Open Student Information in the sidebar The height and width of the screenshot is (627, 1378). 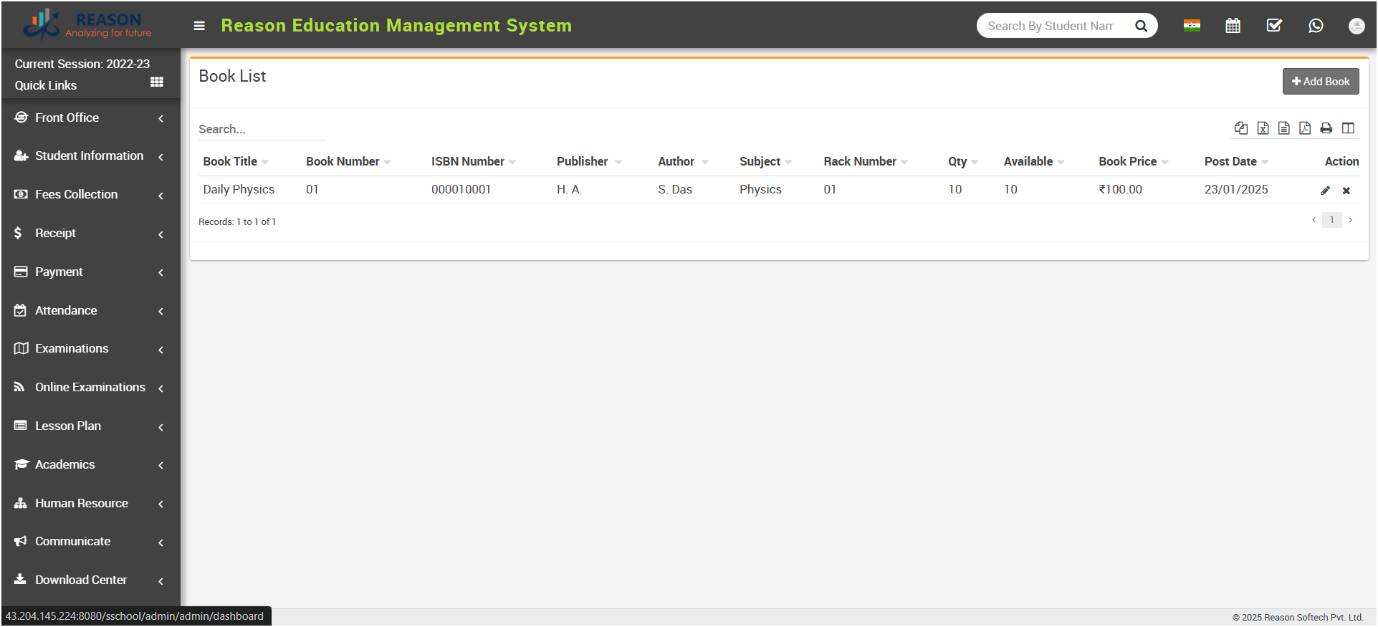point(89,156)
